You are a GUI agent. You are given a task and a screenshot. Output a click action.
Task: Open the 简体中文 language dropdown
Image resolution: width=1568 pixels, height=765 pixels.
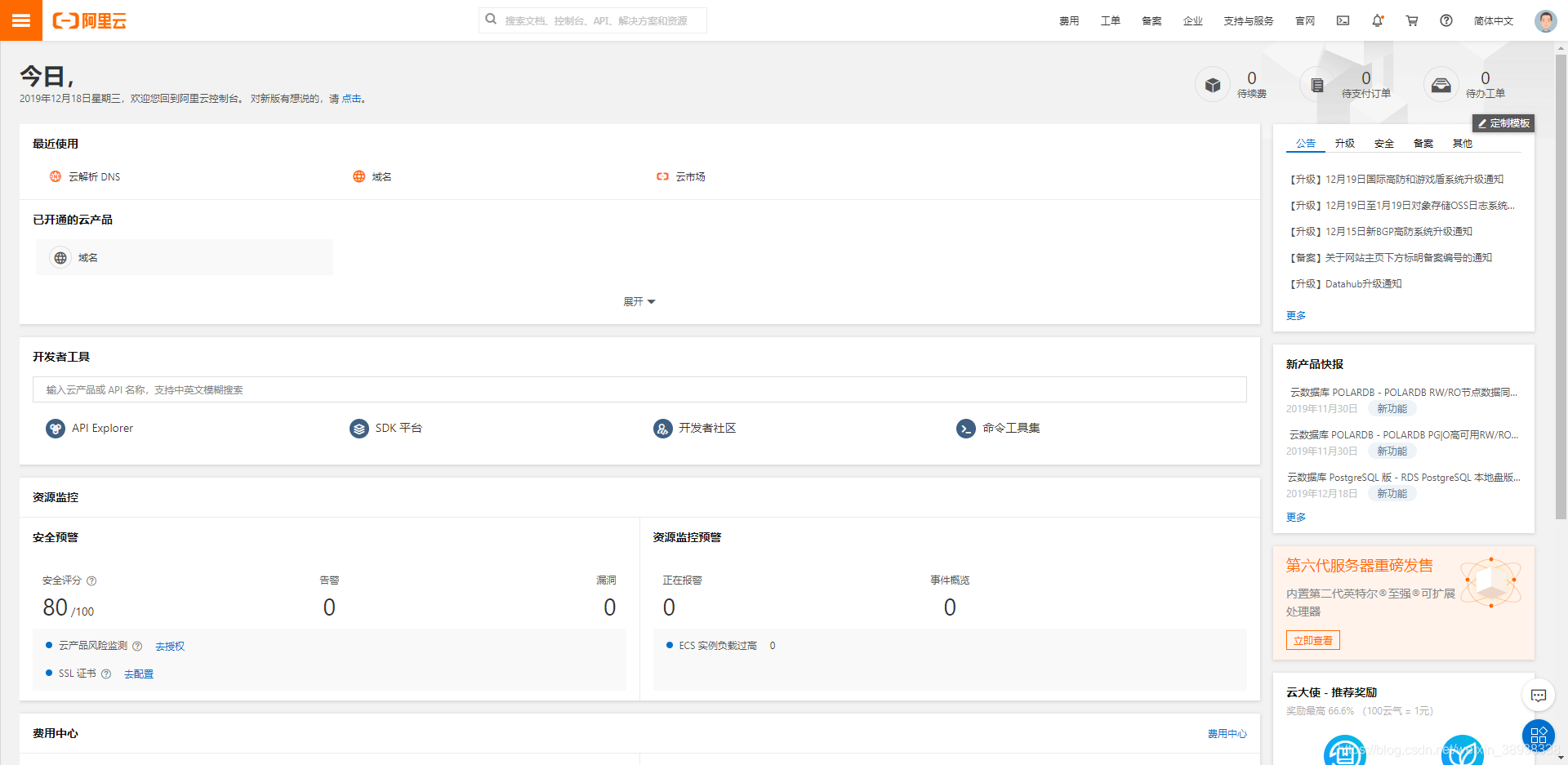[x=1494, y=20]
